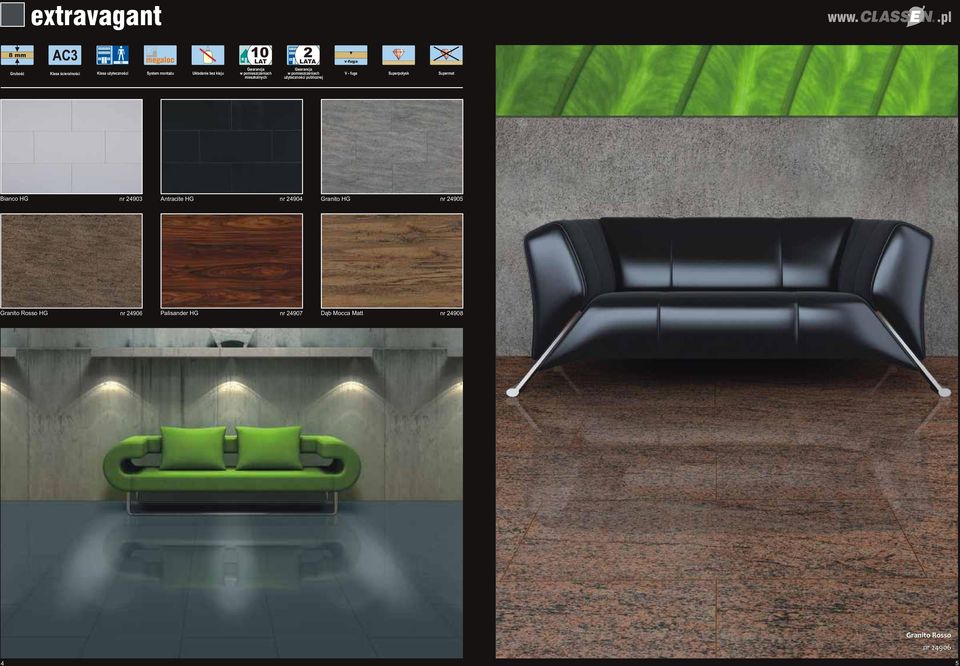Click the 10 LAT warranty icon
960x666 pixels.
255,55
